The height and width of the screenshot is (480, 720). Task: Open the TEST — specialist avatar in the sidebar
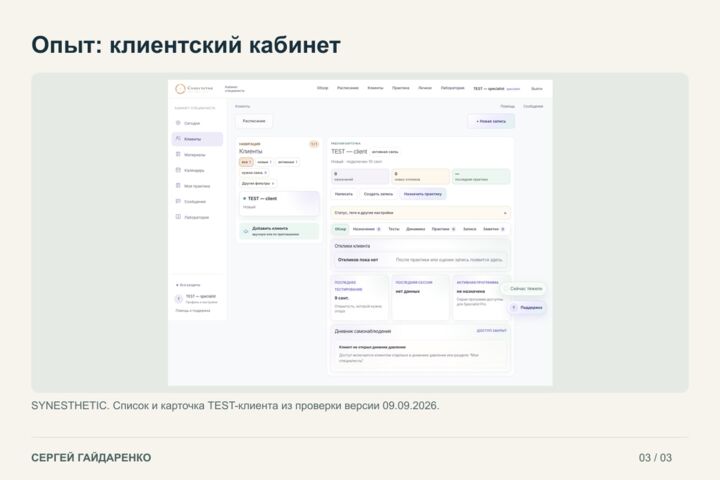tap(179, 299)
